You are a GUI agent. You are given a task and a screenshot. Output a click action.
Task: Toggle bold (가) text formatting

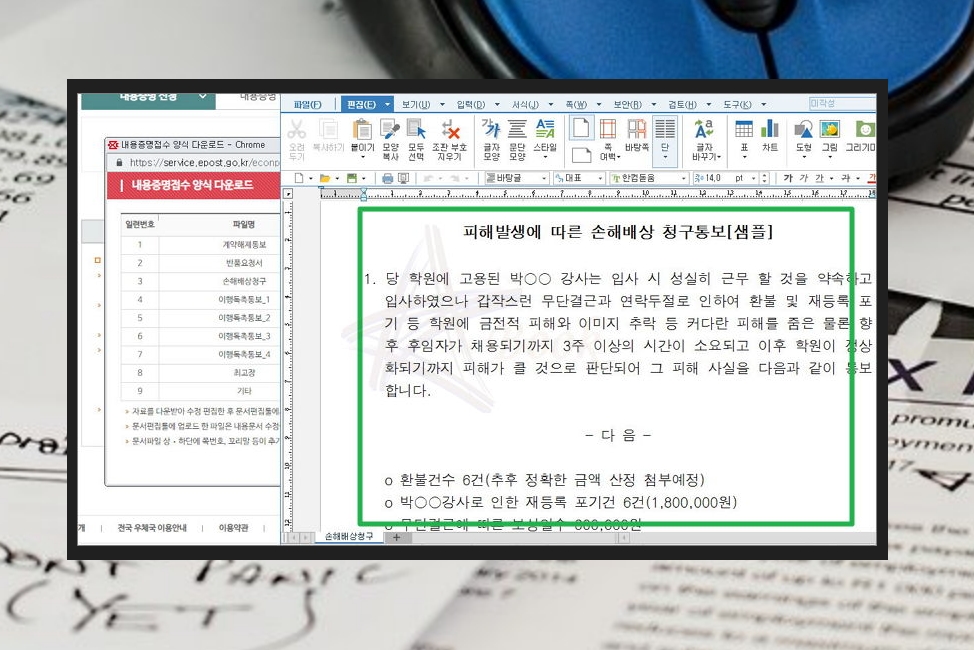788,178
